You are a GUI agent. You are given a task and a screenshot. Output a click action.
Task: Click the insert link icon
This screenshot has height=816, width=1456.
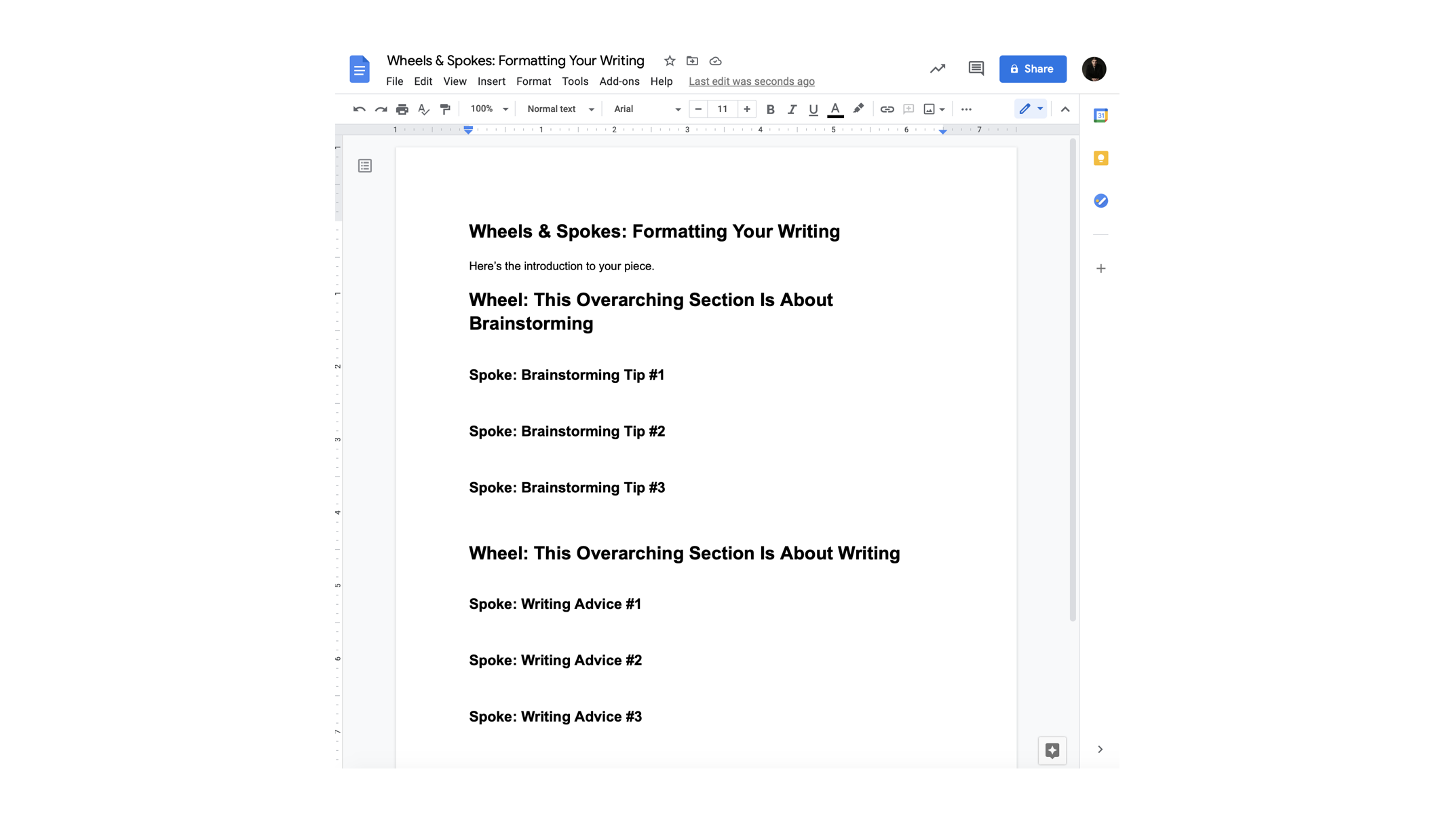pos(887,109)
